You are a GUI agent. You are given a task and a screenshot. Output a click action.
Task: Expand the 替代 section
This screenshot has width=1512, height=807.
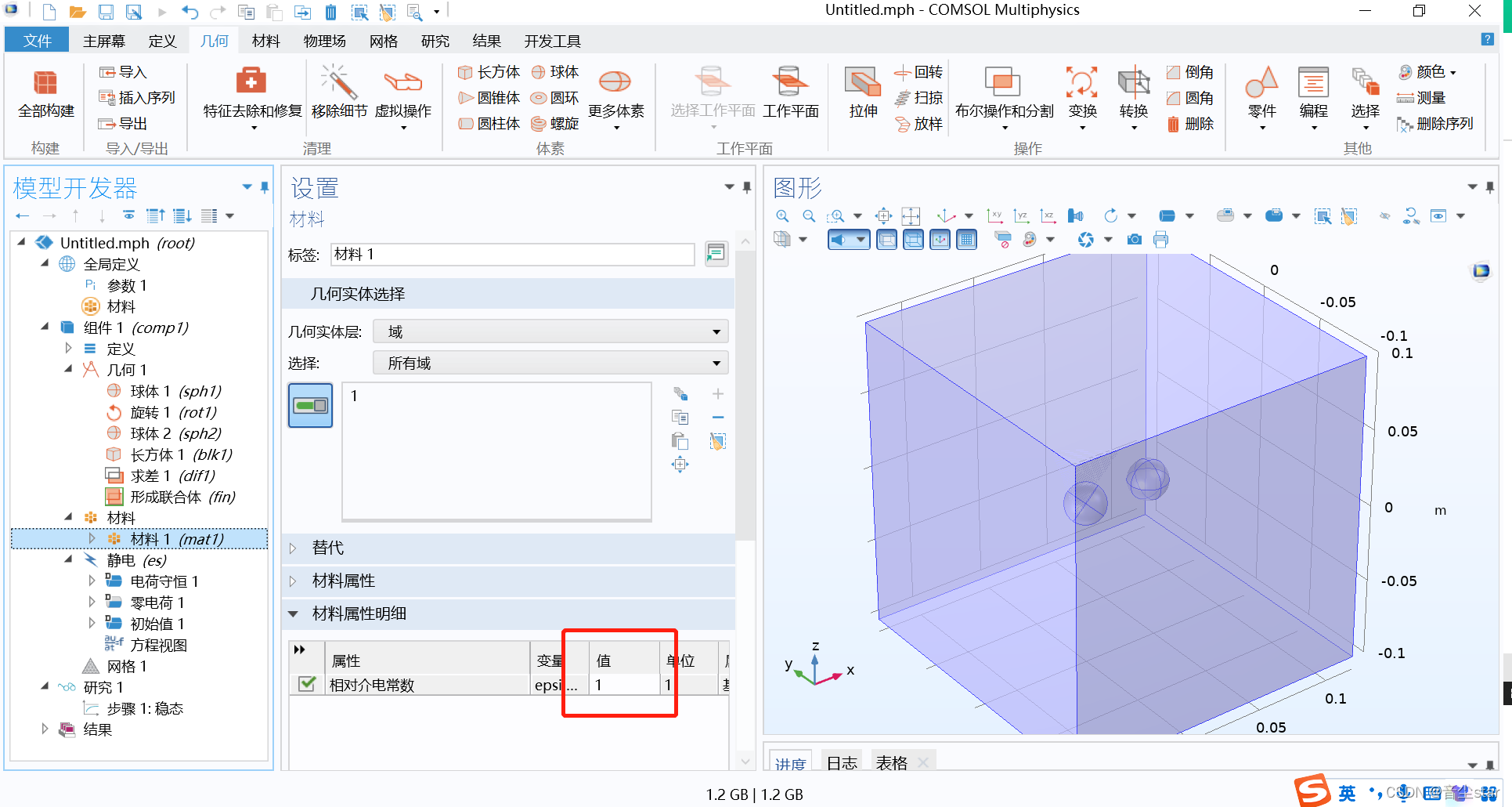click(293, 548)
